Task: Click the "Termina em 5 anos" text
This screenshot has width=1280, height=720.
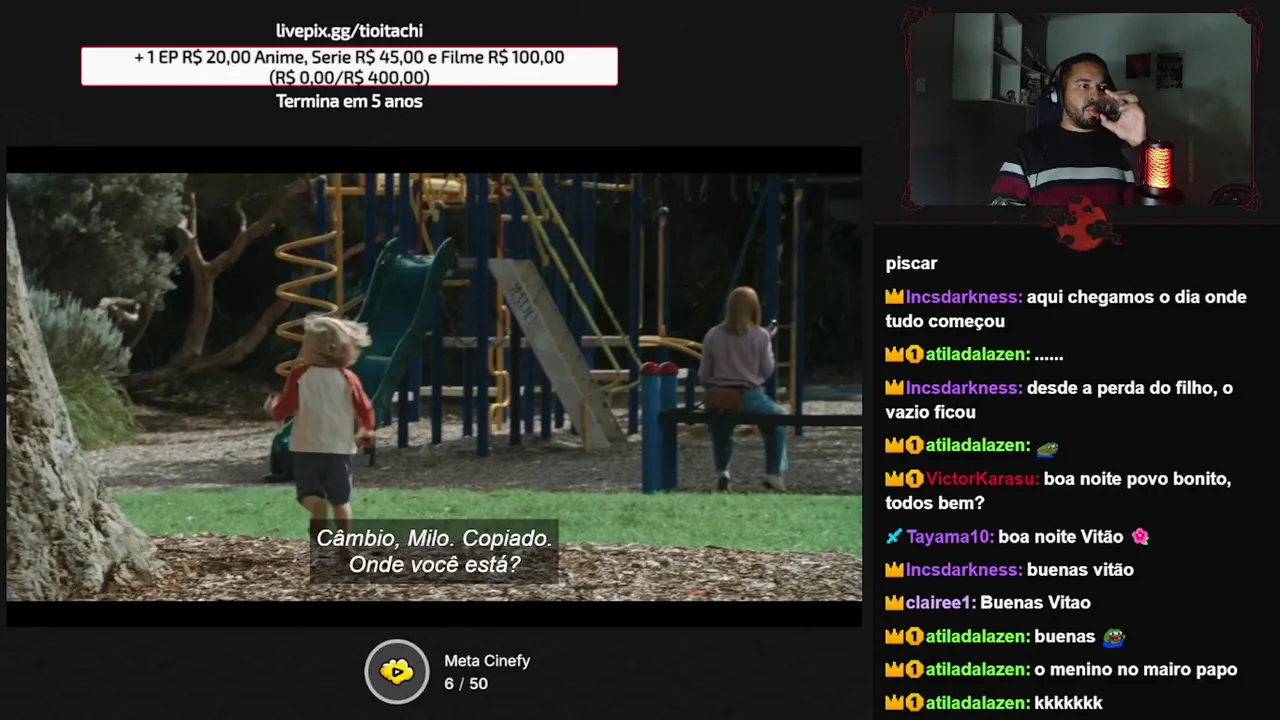Action: point(349,101)
